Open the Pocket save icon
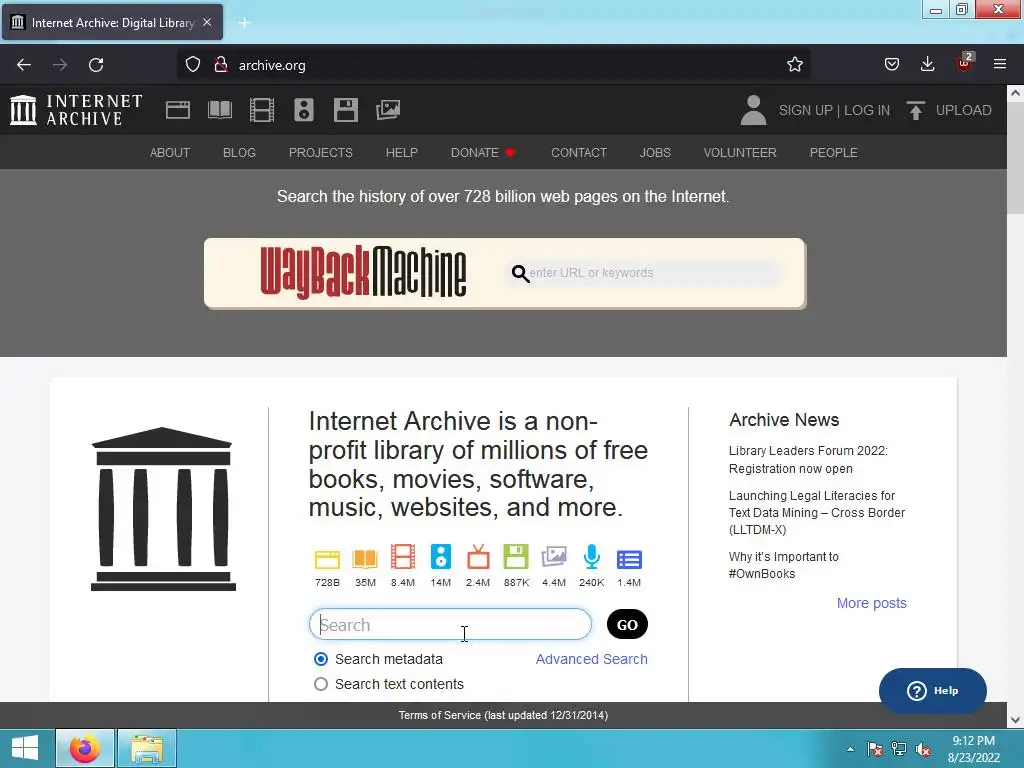This screenshot has width=1024, height=768. tap(892, 64)
